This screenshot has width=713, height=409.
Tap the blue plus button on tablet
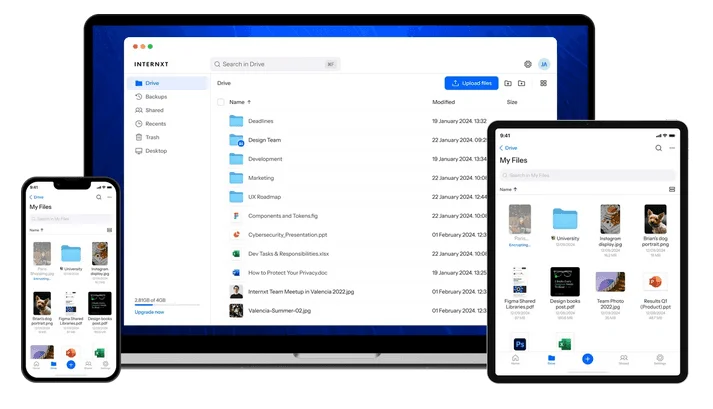[587, 359]
